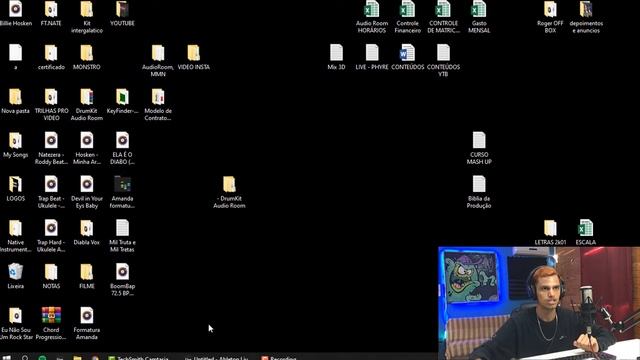Select the blank file named a

click(x=16, y=52)
